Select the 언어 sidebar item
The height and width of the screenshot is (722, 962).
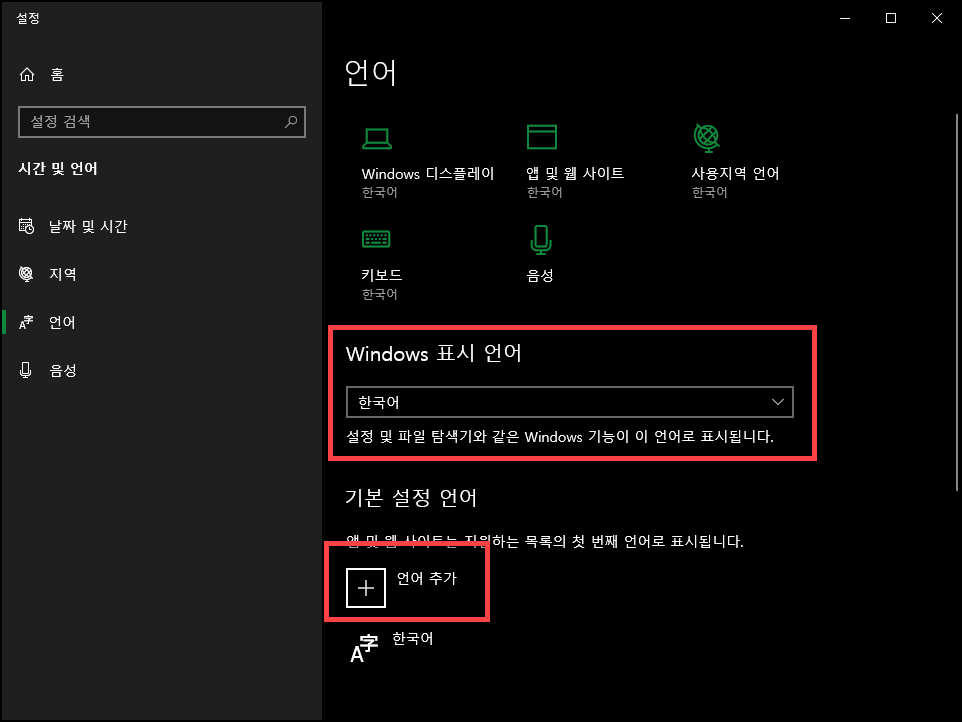161,322
